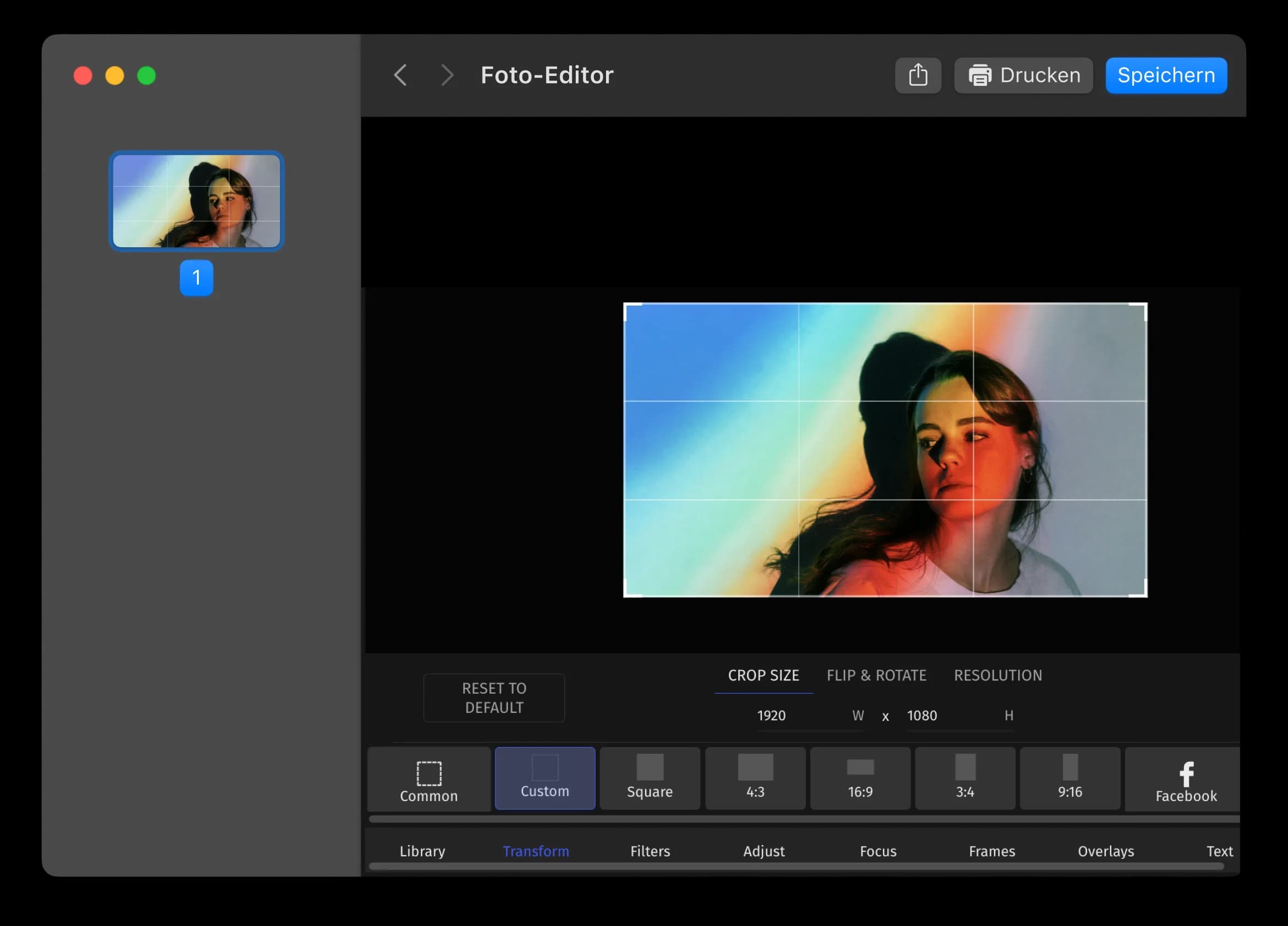The height and width of the screenshot is (926, 1288).
Task: Pick the 4:3 crop ratio
Action: click(x=755, y=778)
